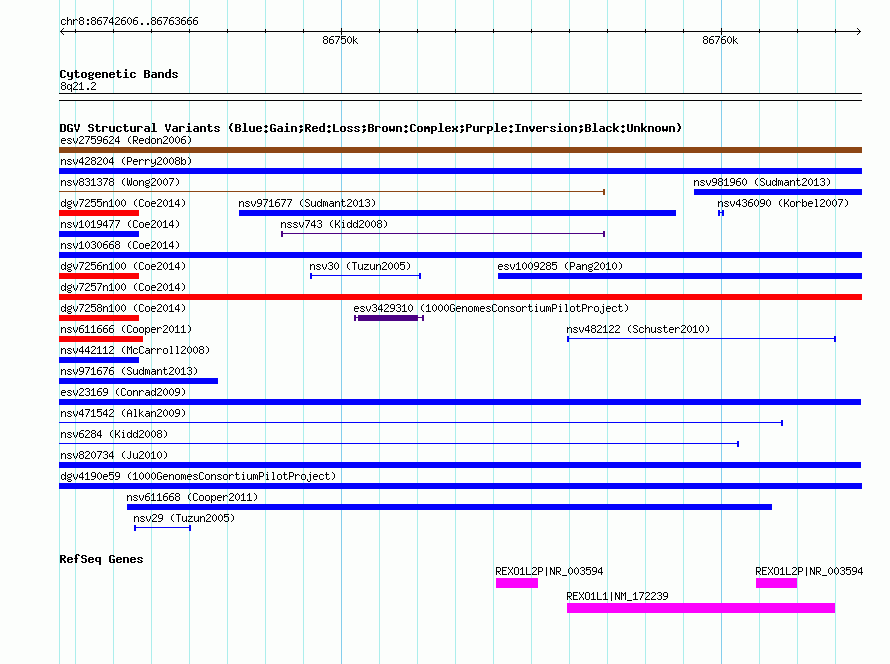
Task: Open nsv442112 (McCarroll2008) label
Action: click(x=135, y=350)
